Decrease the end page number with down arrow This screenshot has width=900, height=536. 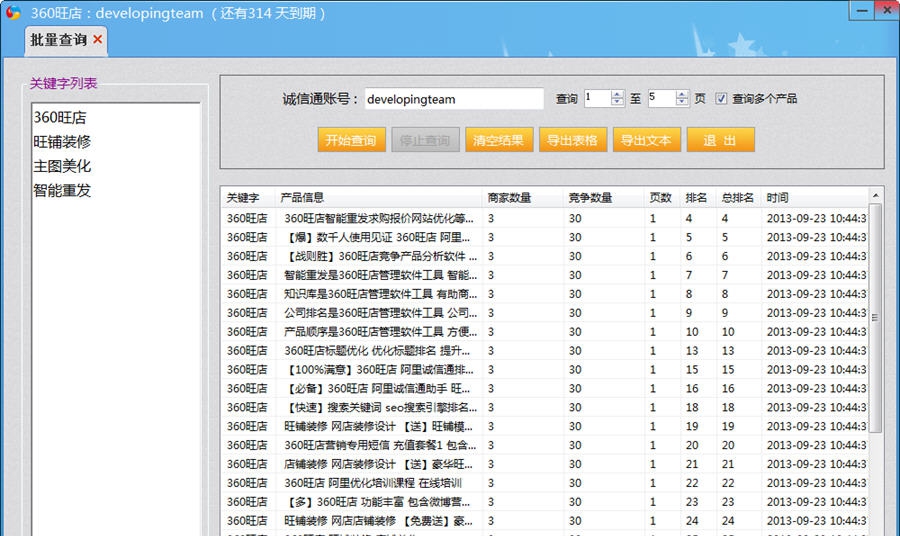click(682, 103)
